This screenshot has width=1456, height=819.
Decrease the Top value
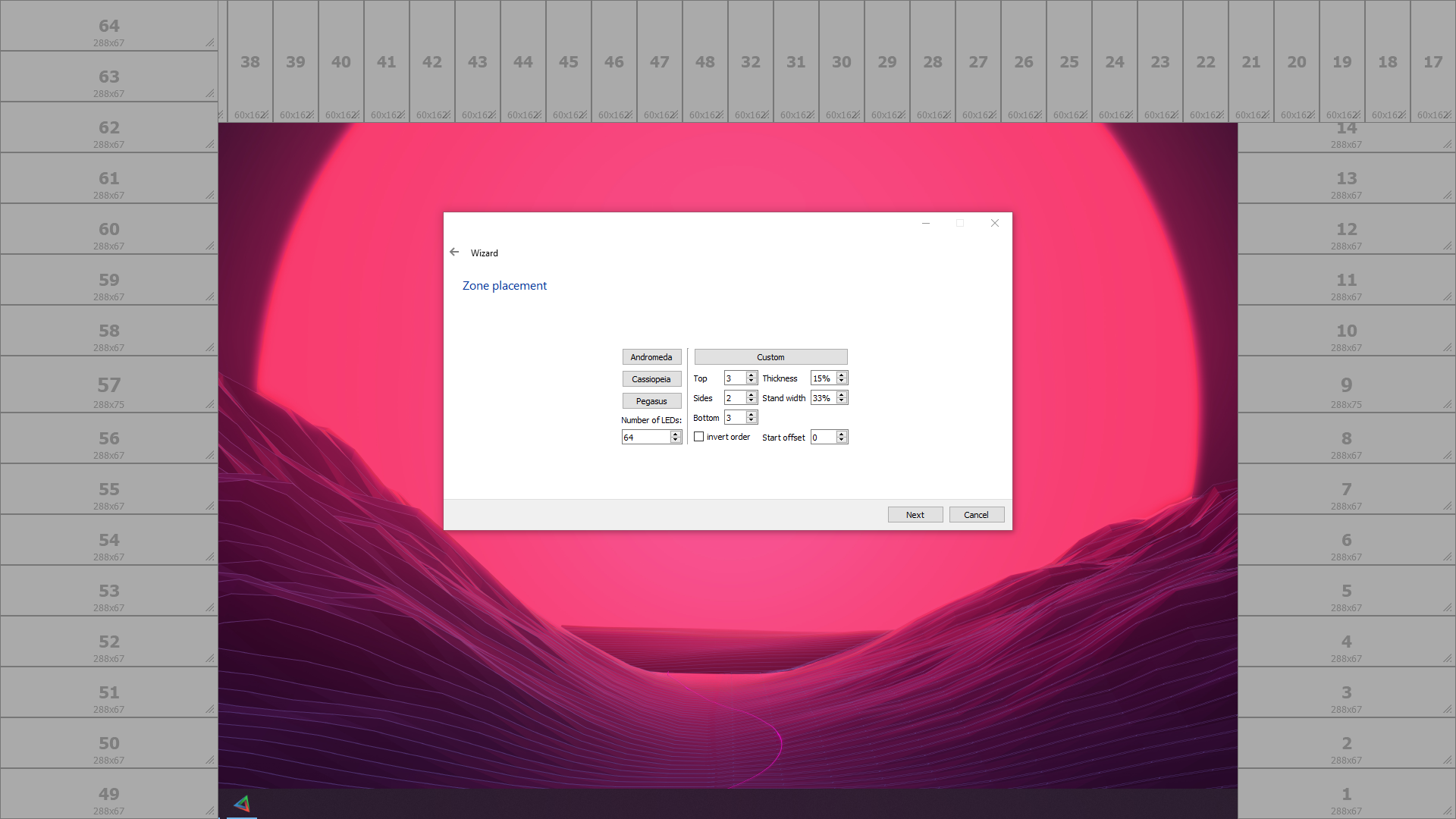[752, 381]
